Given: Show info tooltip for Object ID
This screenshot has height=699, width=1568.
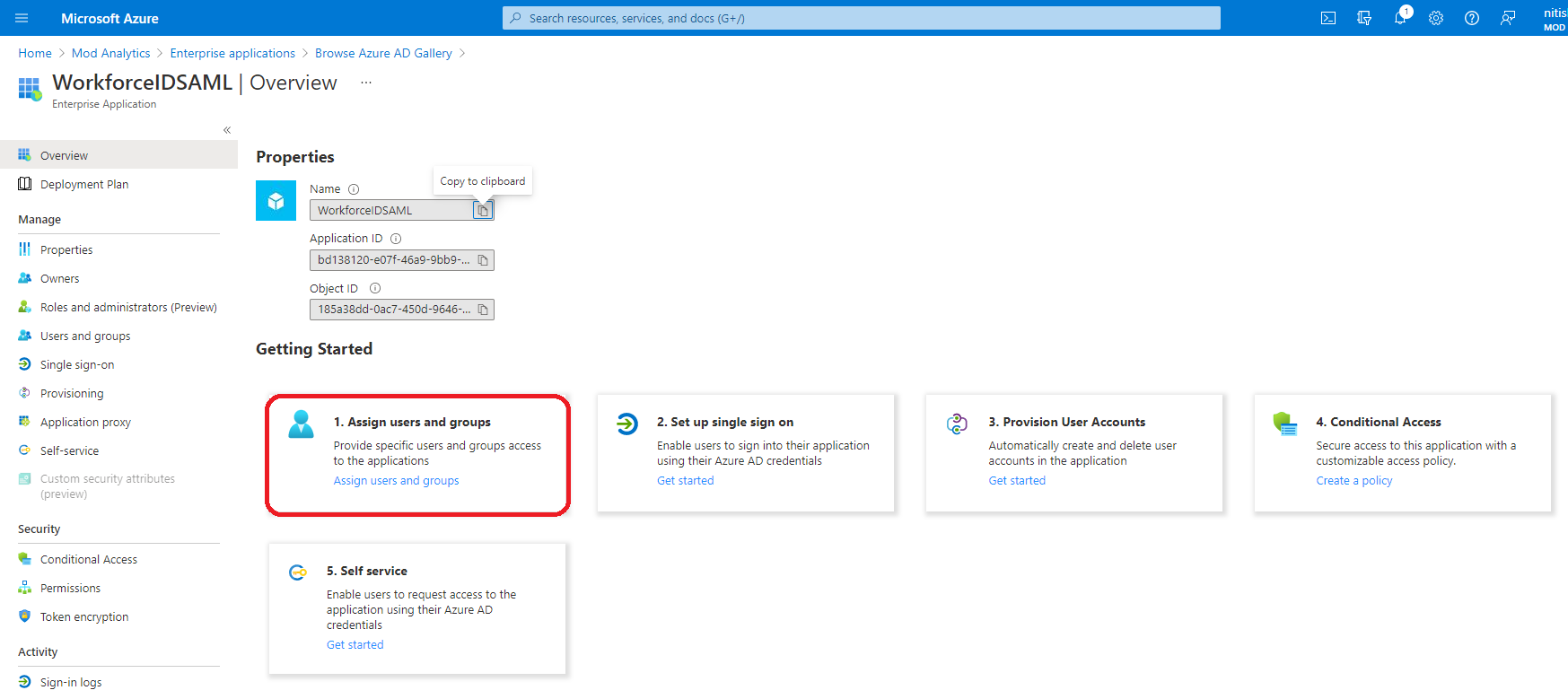Looking at the screenshot, I should [375, 288].
